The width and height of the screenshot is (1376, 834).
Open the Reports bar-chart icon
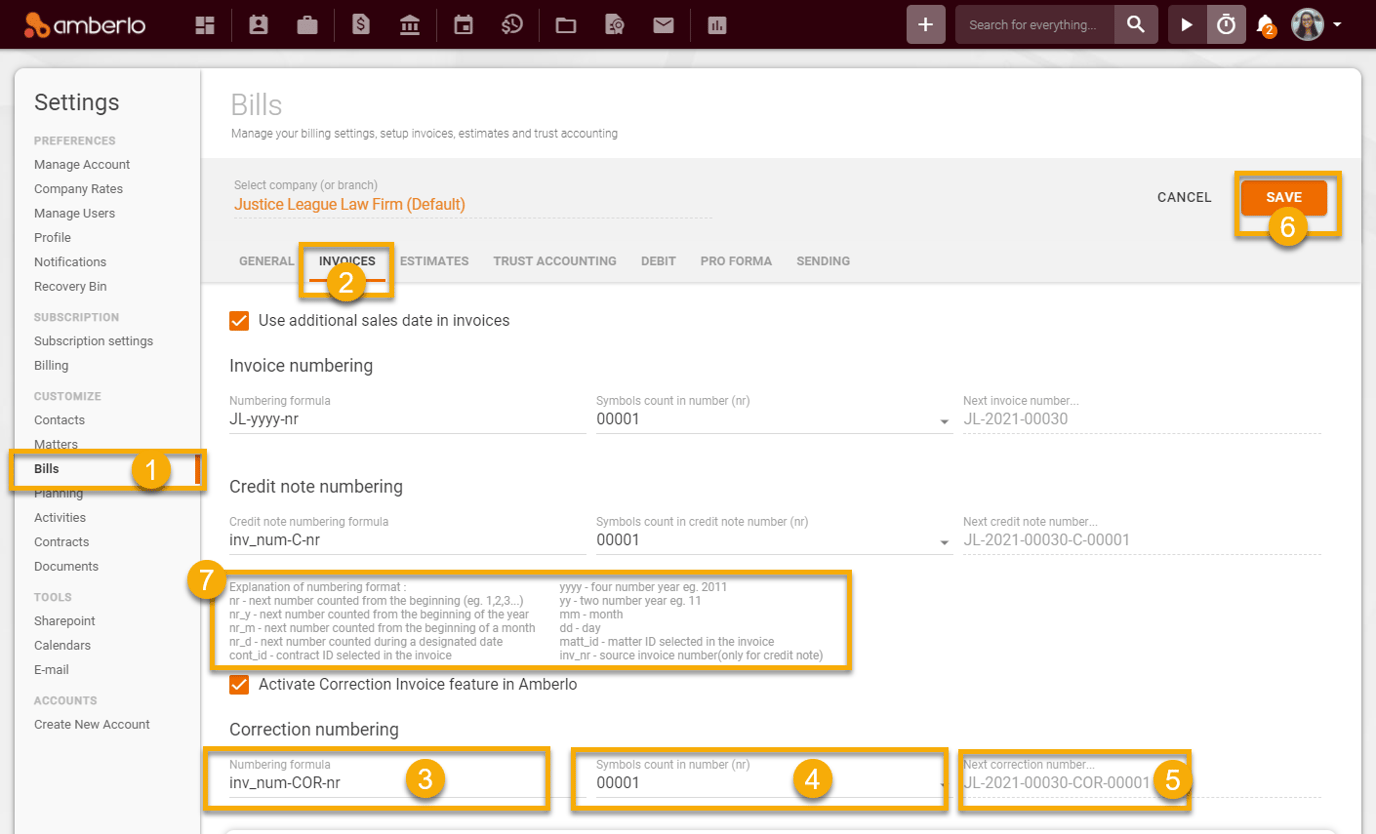pyautogui.click(x=717, y=24)
